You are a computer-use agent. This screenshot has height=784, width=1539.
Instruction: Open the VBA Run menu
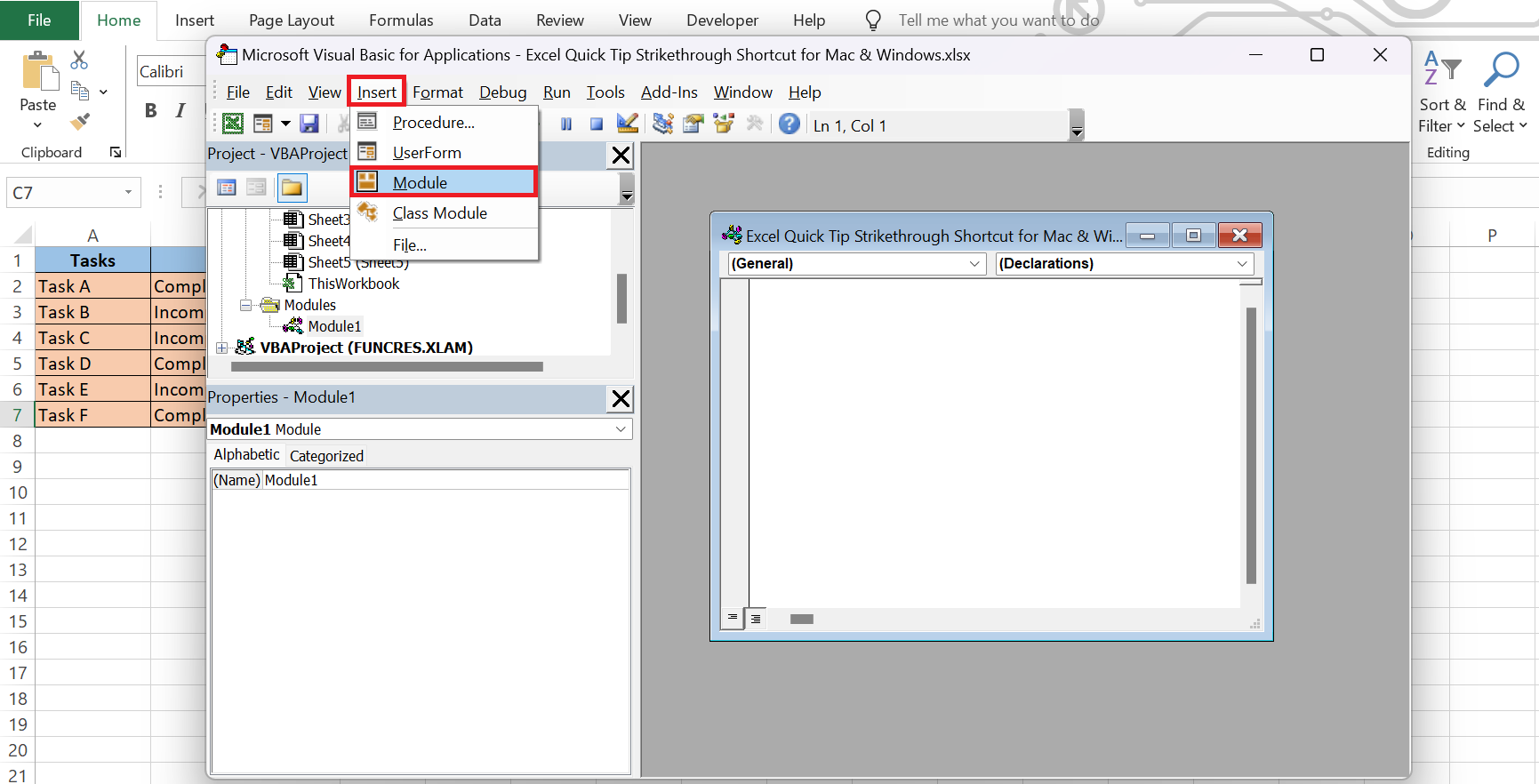point(557,92)
